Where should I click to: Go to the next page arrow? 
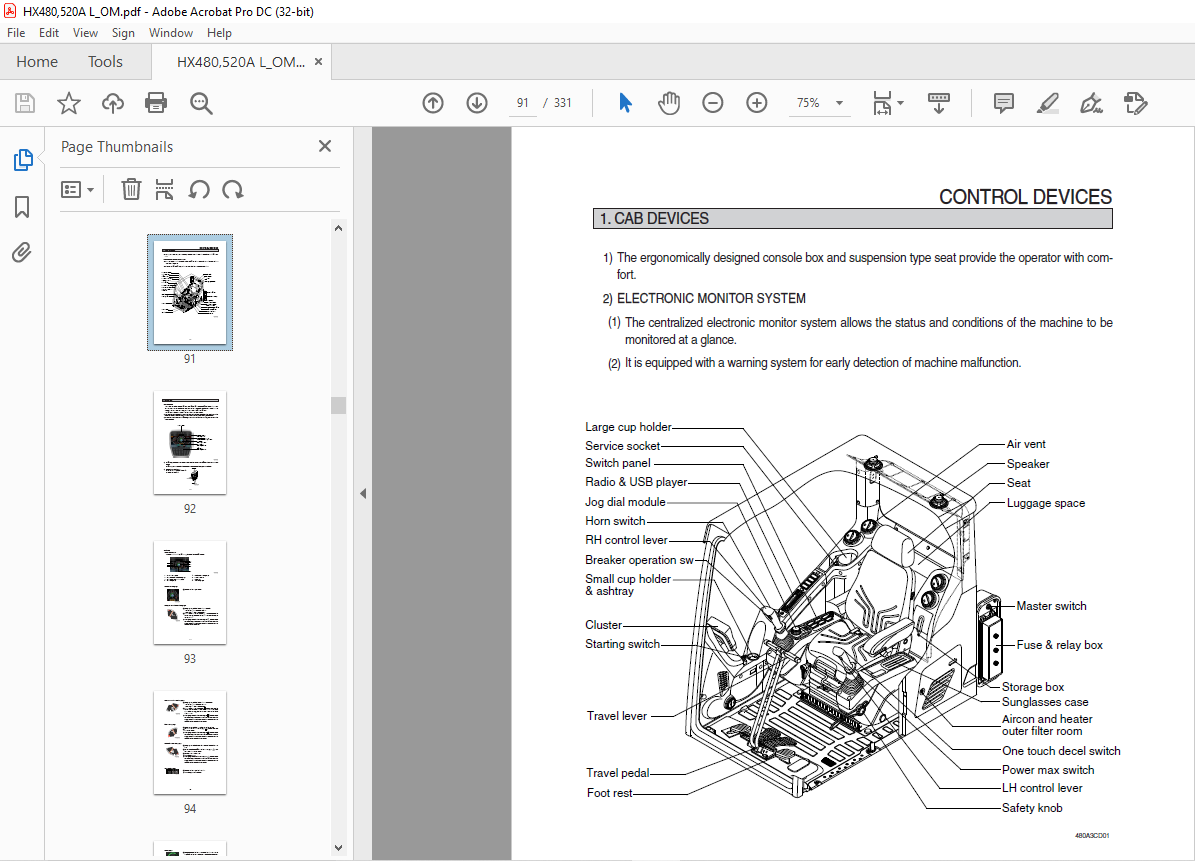click(477, 103)
